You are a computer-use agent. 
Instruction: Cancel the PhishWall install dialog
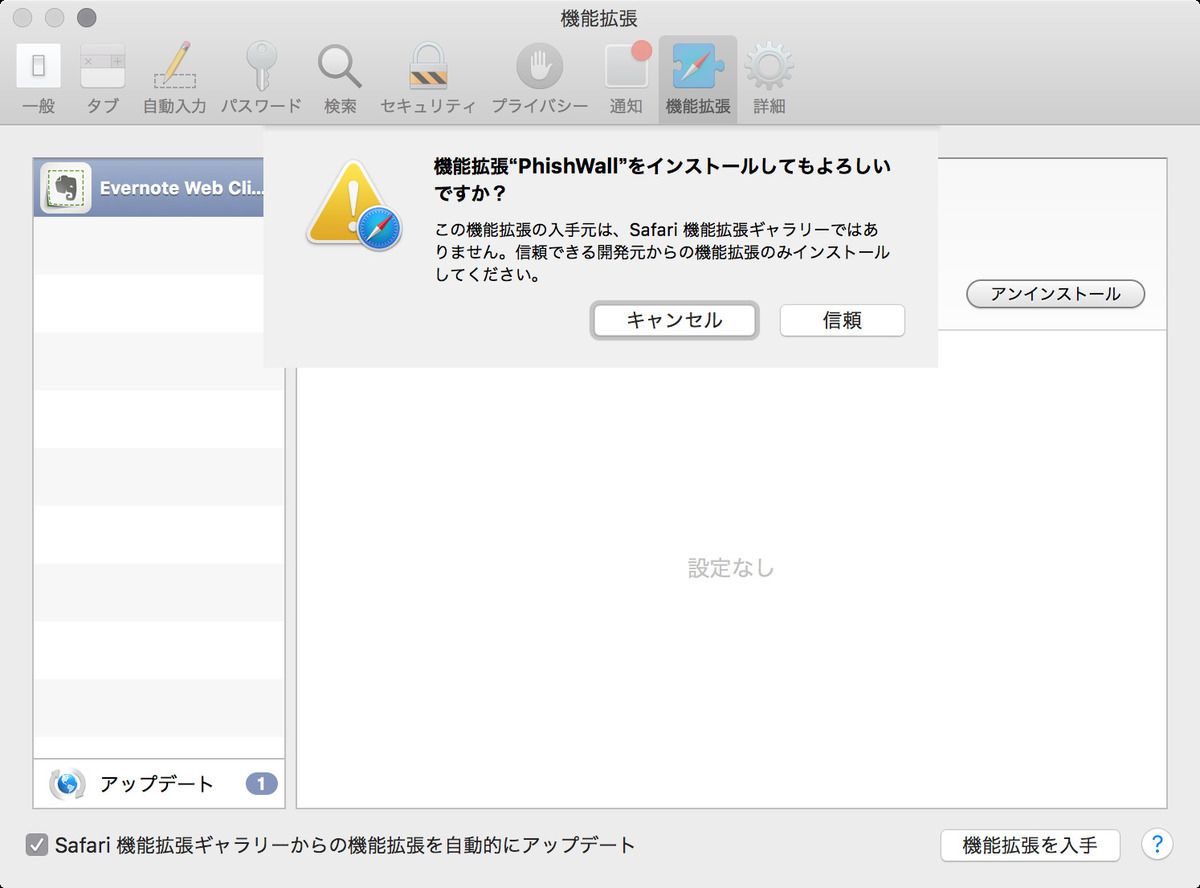[x=674, y=320]
